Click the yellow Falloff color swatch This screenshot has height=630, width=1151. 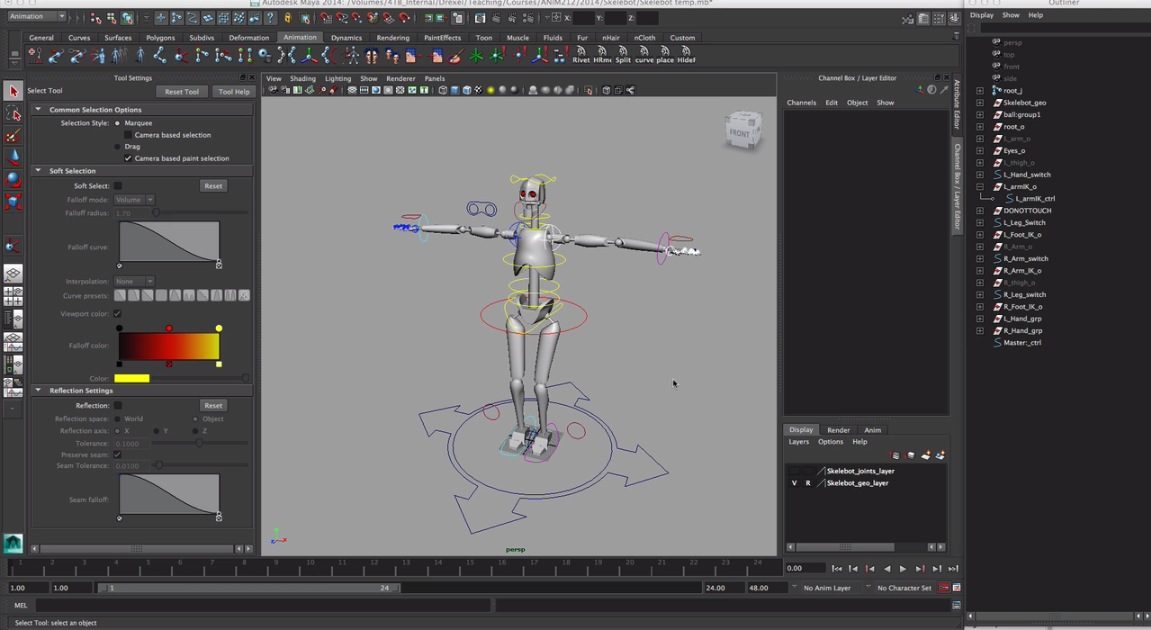pos(131,378)
